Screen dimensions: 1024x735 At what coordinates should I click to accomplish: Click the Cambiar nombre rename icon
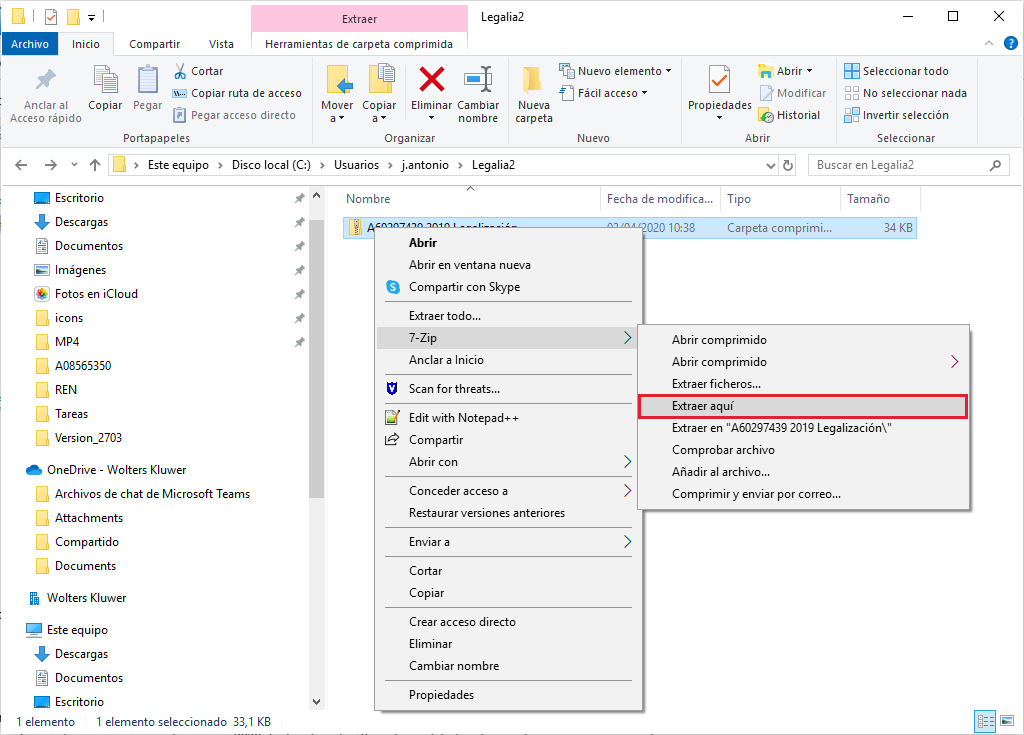[x=478, y=80]
